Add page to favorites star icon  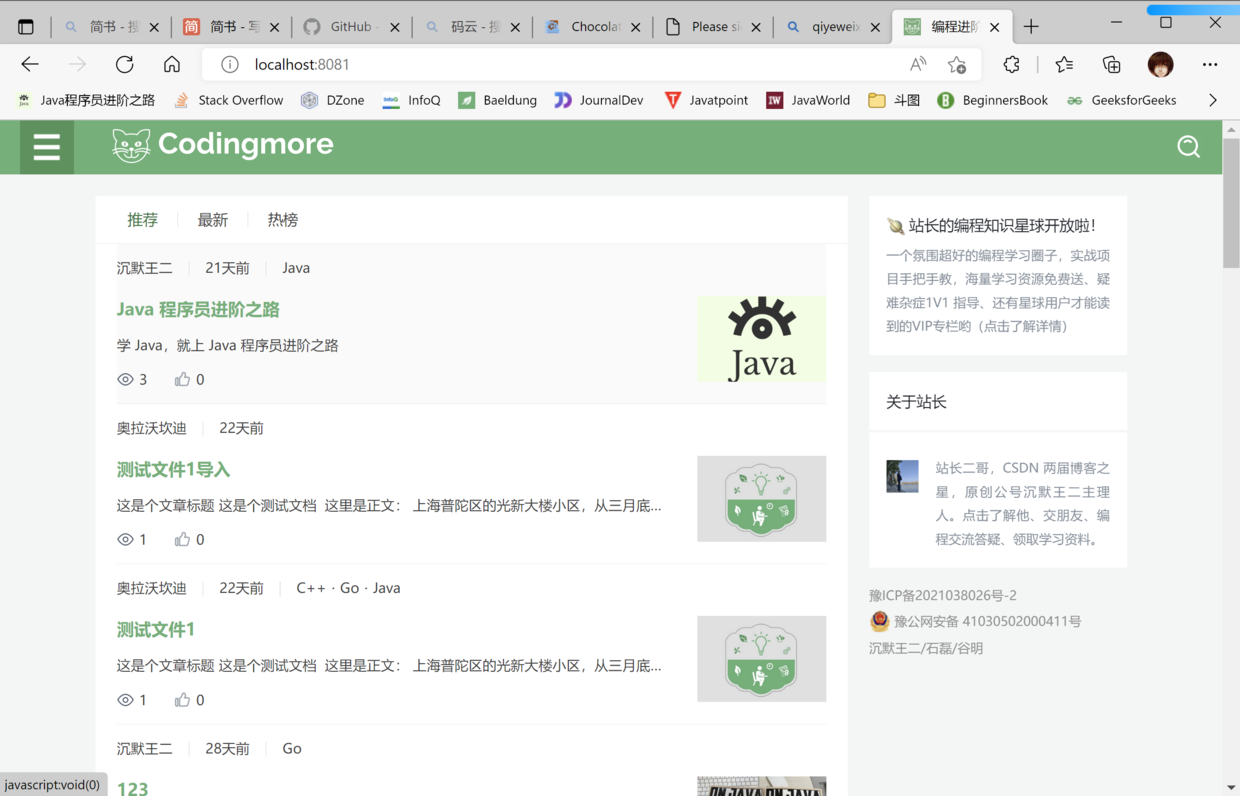pyautogui.click(x=957, y=64)
